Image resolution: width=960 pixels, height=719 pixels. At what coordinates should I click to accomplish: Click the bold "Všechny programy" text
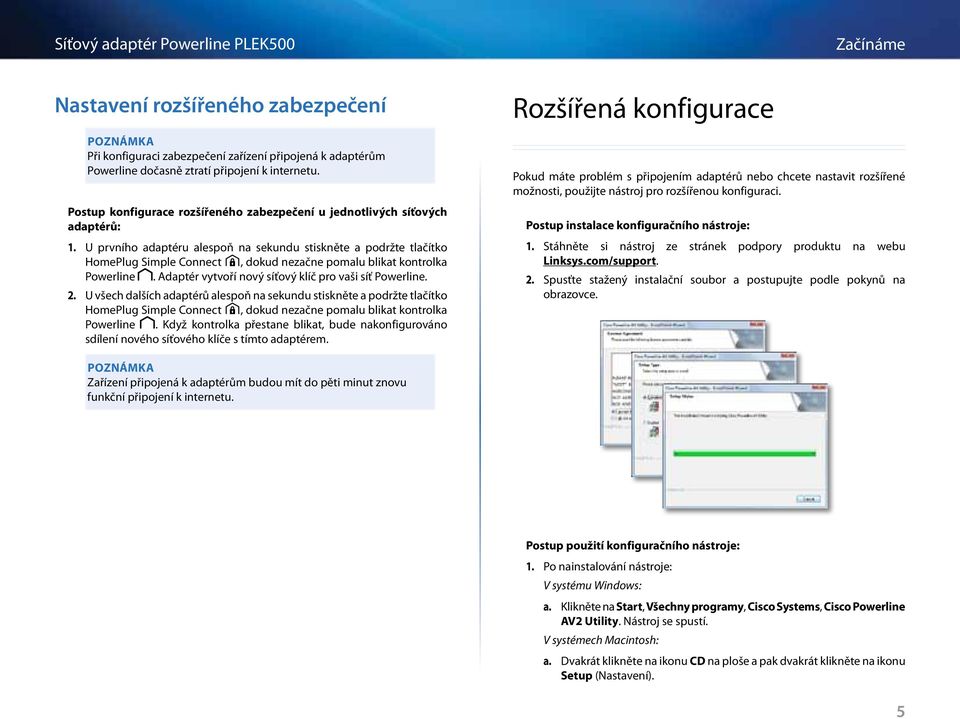tap(694, 606)
